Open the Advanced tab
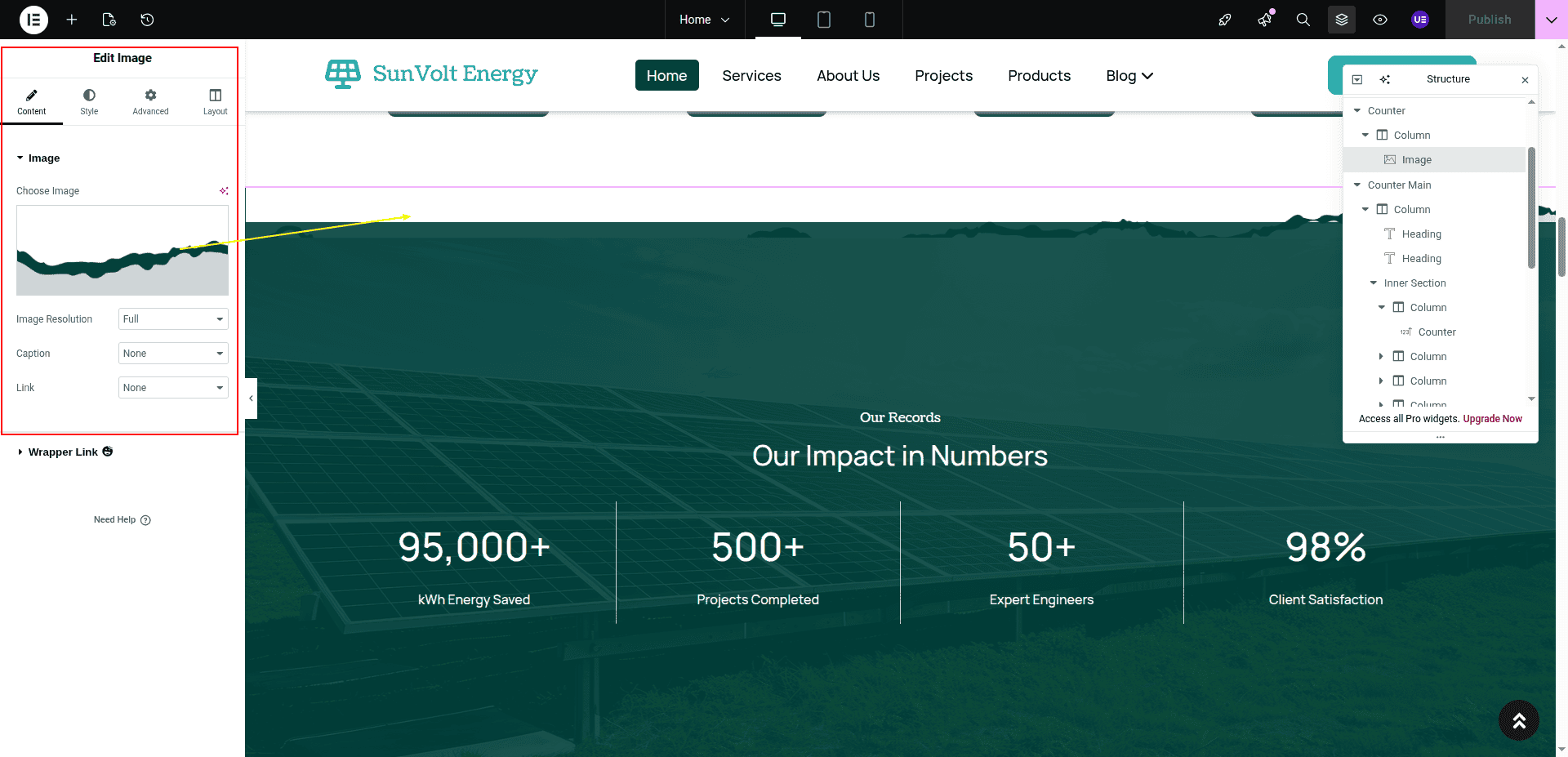This screenshot has width=1568, height=757. [x=150, y=101]
